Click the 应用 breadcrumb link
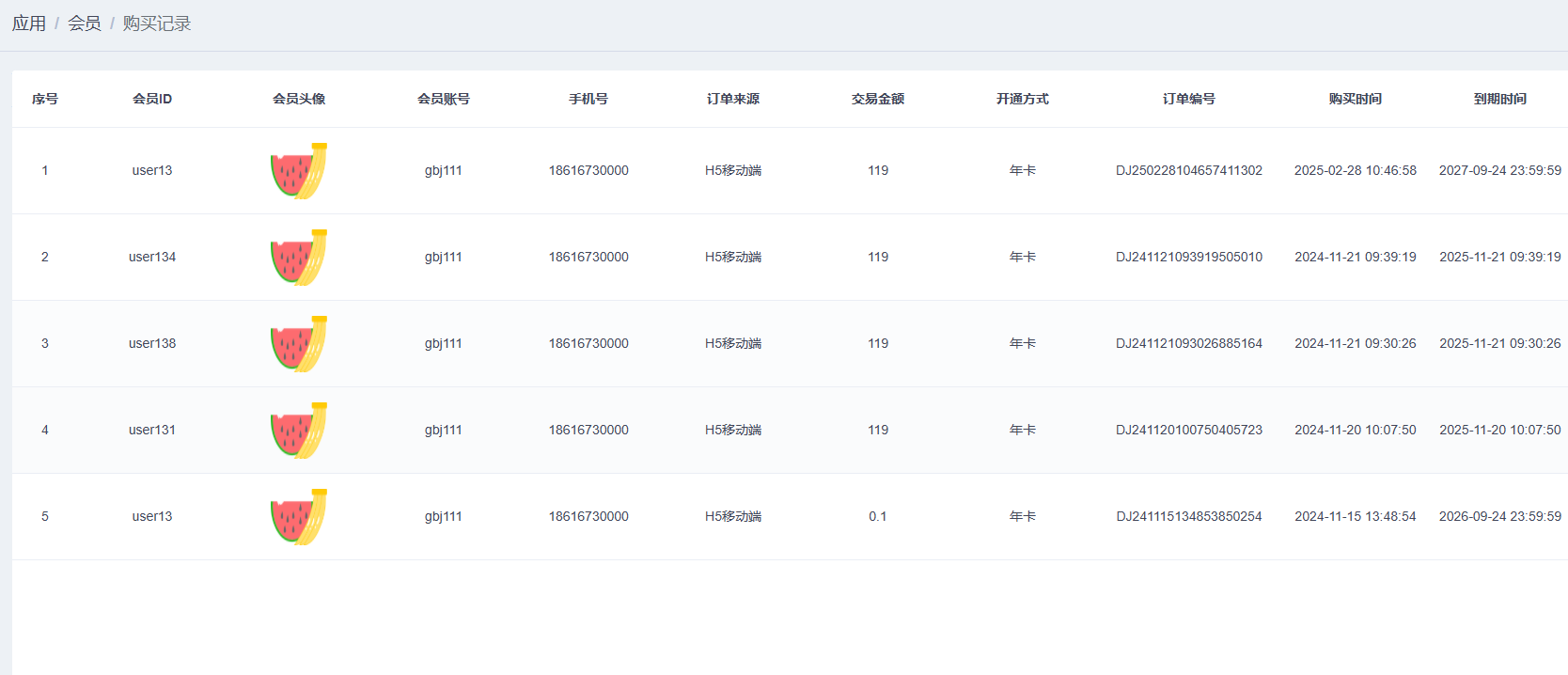The width and height of the screenshot is (1568, 675). (29, 24)
